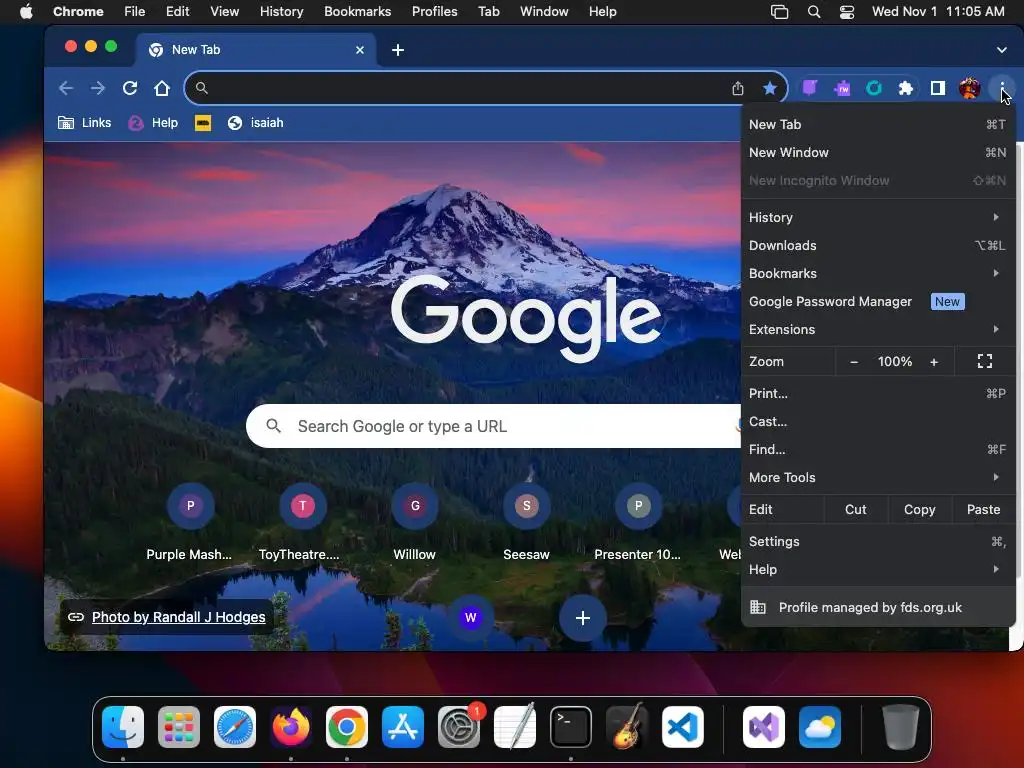
Task: Open the yellow icon bookmark
Action: pos(203,123)
